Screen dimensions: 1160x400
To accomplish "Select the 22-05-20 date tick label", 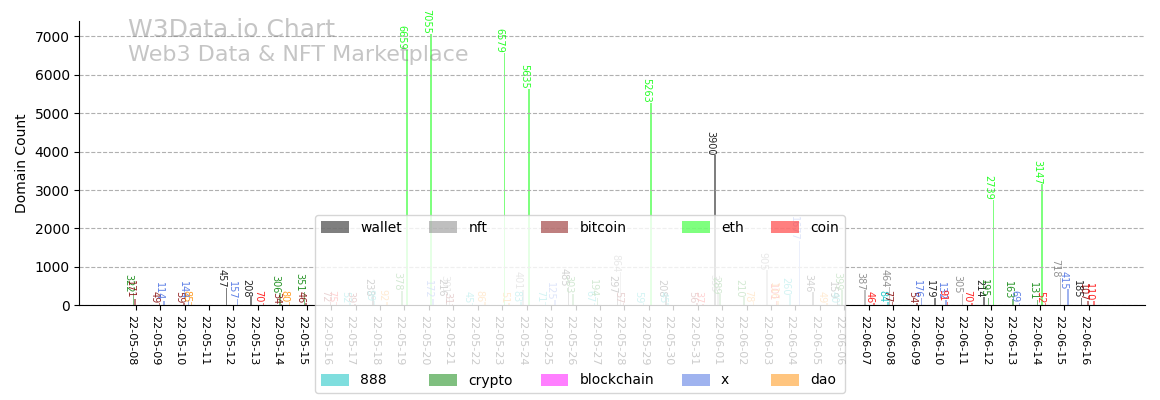I will [x=427, y=342].
